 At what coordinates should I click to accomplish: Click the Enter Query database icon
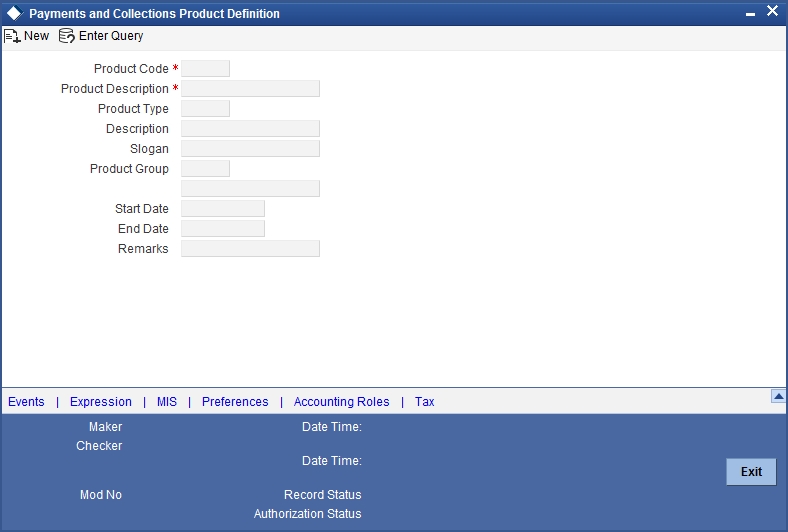tap(66, 36)
